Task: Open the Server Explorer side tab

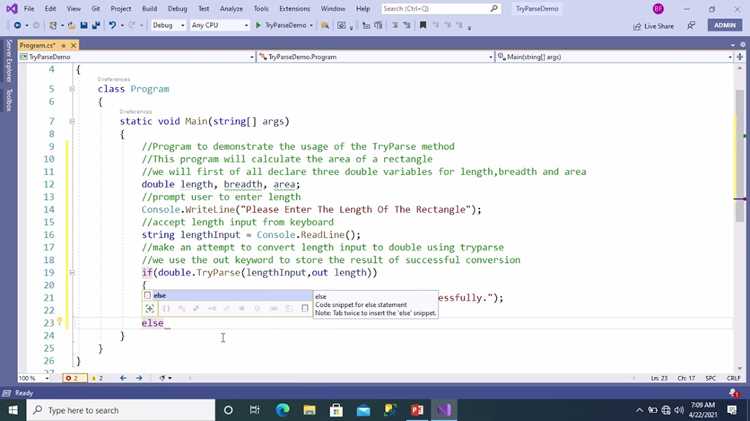Action: tap(8, 61)
